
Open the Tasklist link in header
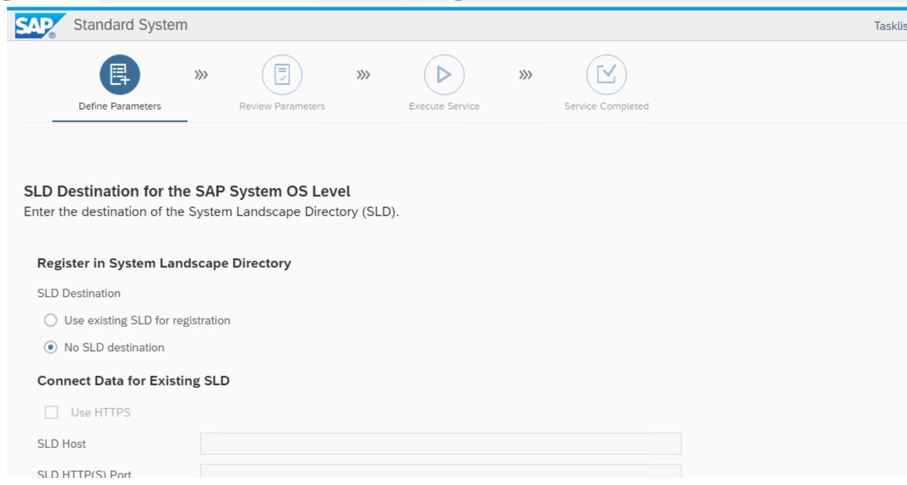coord(890,26)
